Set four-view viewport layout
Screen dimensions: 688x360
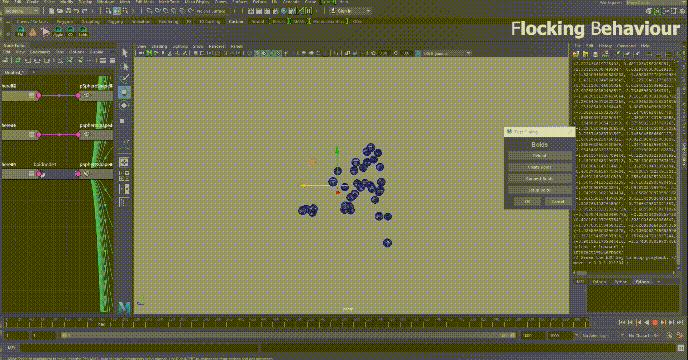tap(124, 176)
